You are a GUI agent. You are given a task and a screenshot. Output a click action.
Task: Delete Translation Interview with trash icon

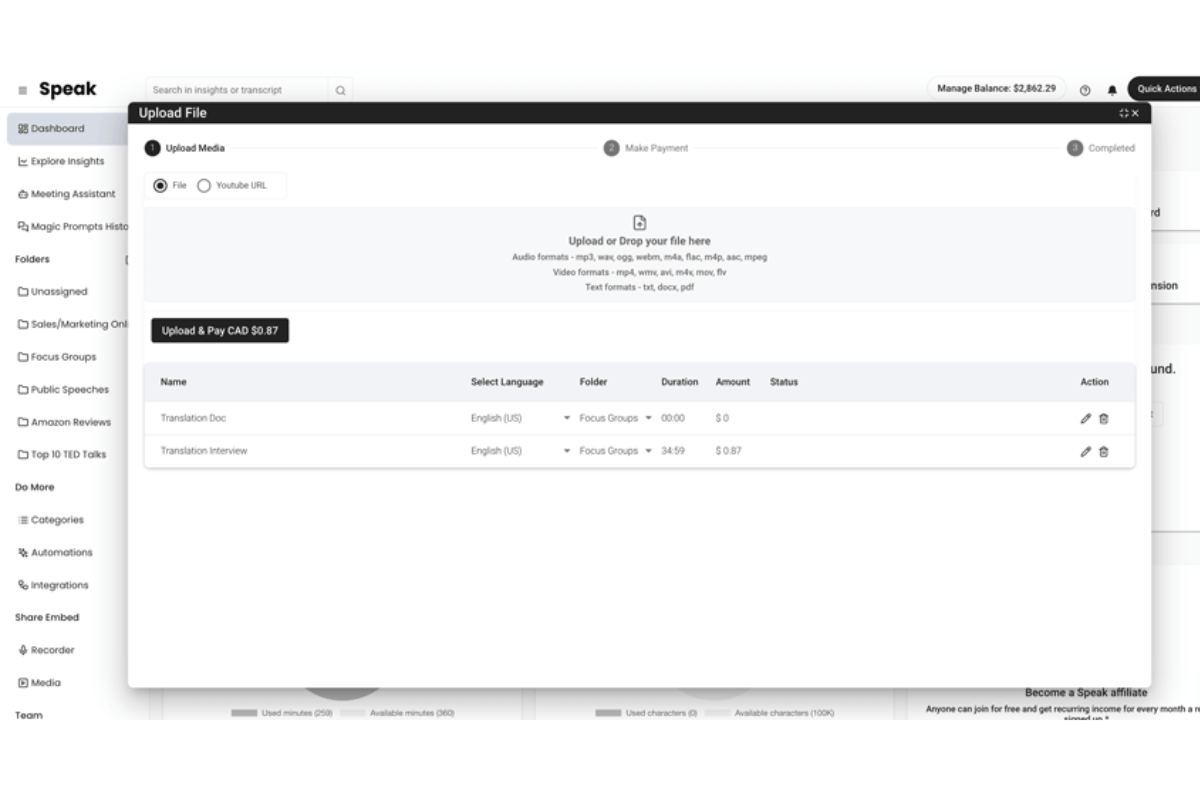pos(1104,452)
